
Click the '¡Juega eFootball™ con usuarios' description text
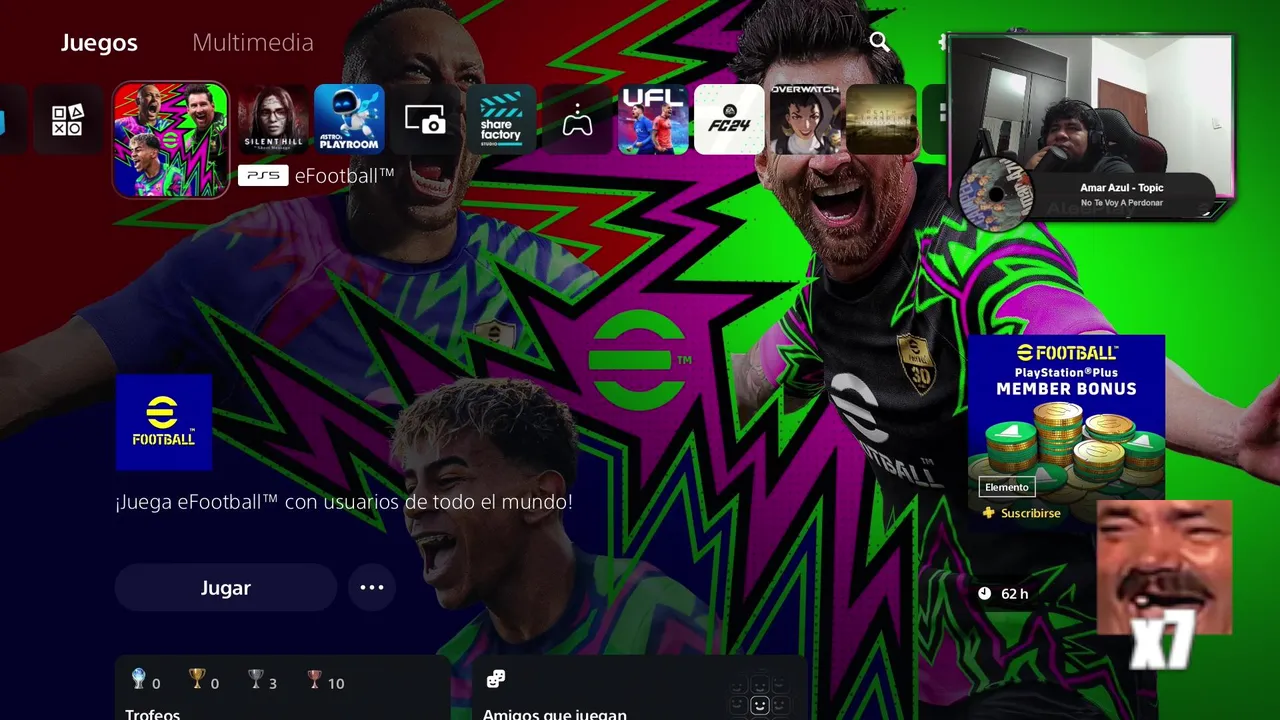(x=344, y=502)
